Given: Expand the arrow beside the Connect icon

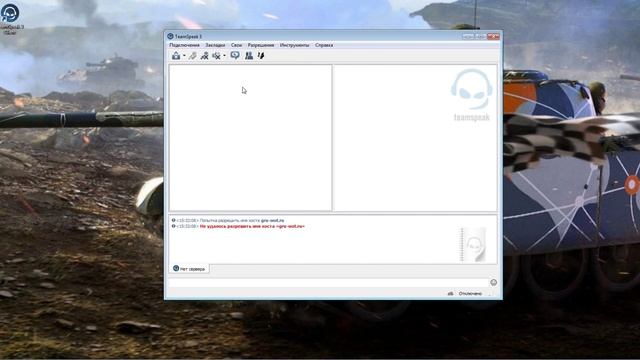Looking at the screenshot, I should [184, 56].
